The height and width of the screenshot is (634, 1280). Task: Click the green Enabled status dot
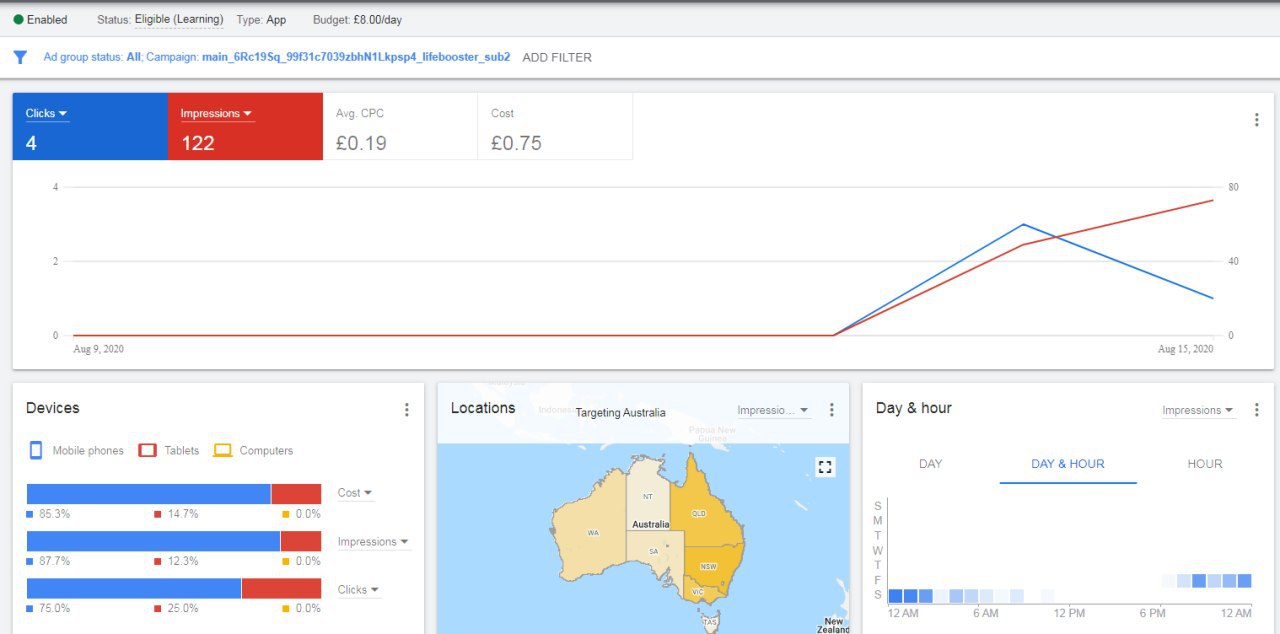pos(18,19)
